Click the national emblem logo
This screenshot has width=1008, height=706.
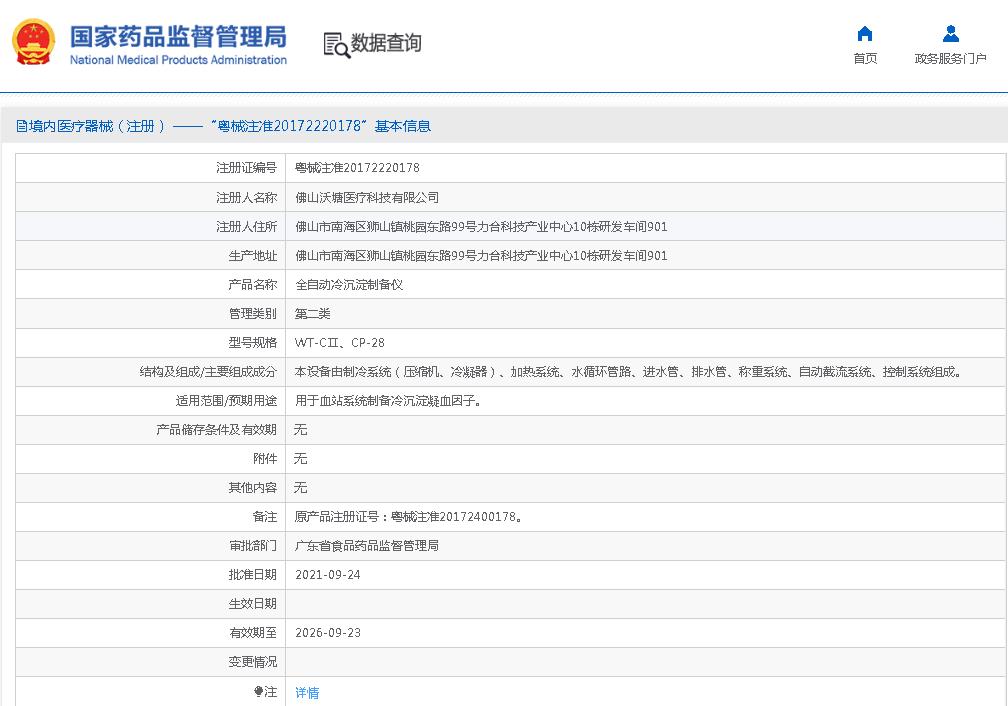click(x=33, y=43)
